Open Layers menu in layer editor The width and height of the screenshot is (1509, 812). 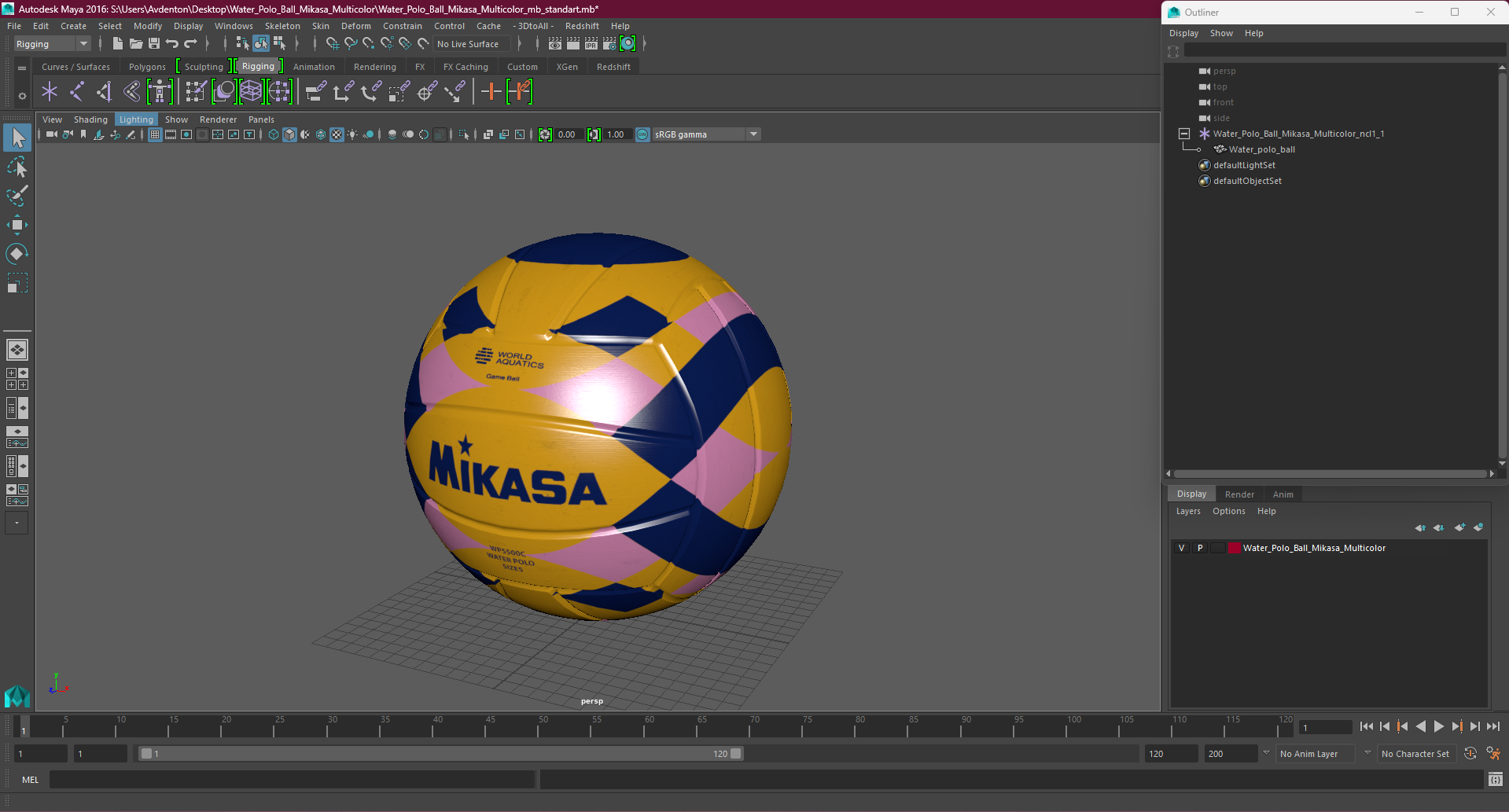pos(1188,511)
